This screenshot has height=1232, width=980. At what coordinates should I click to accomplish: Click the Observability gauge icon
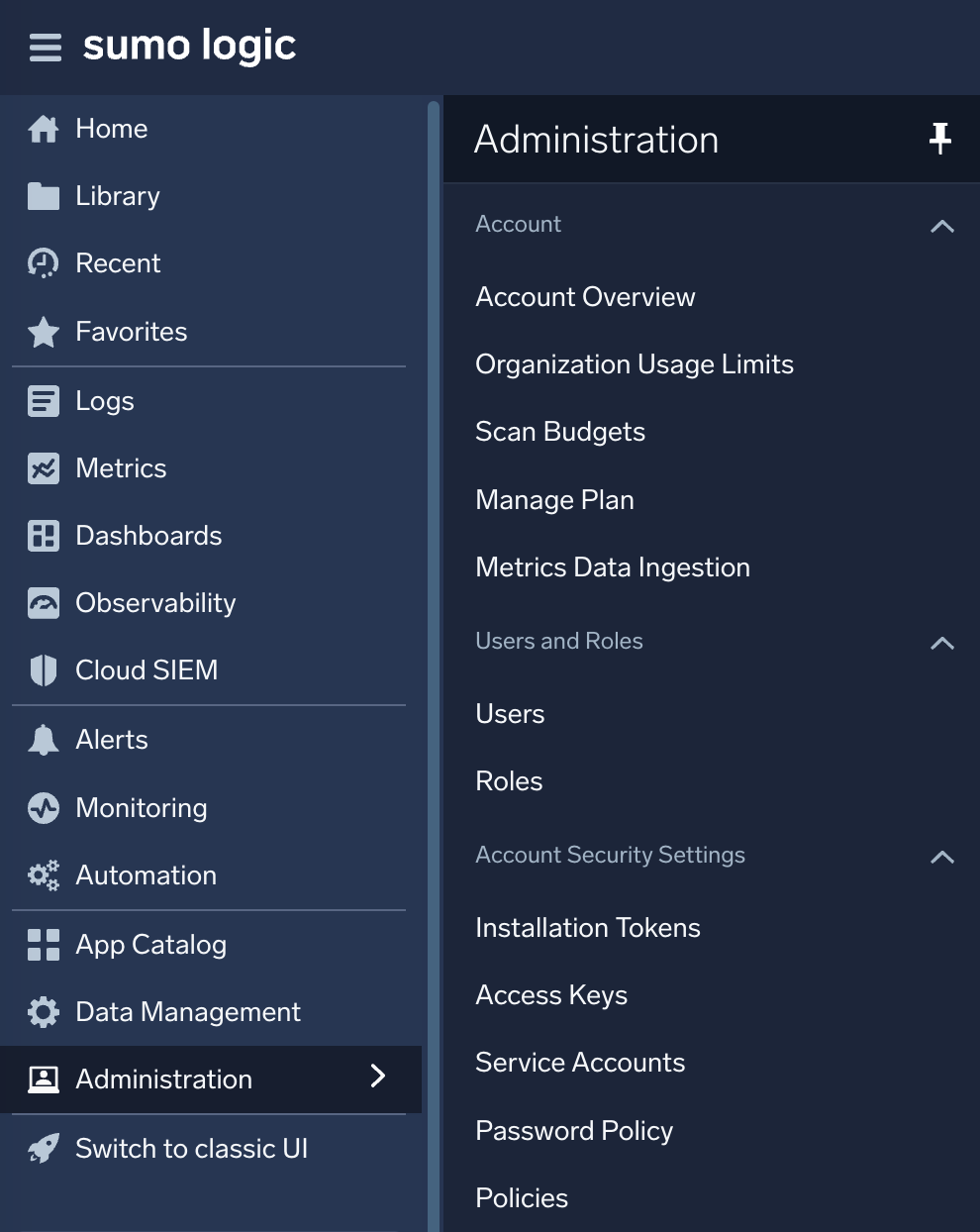point(44,603)
